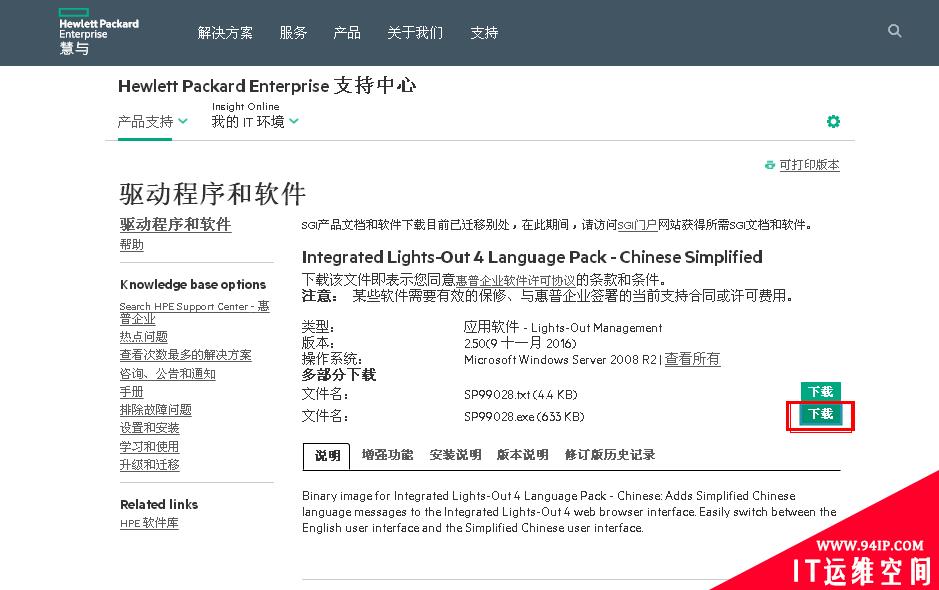Click the printer icon beside 可打印版本
The width and height of the screenshot is (939, 590).
[770, 165]
